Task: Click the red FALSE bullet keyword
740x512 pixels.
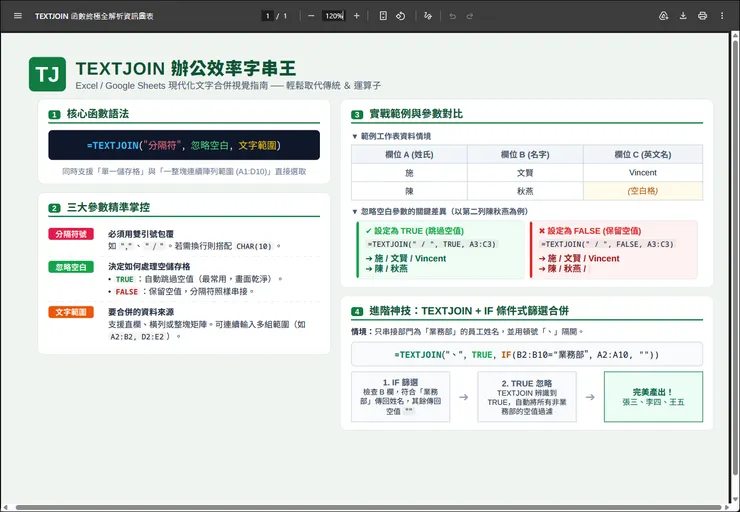Action: (126, 292)
